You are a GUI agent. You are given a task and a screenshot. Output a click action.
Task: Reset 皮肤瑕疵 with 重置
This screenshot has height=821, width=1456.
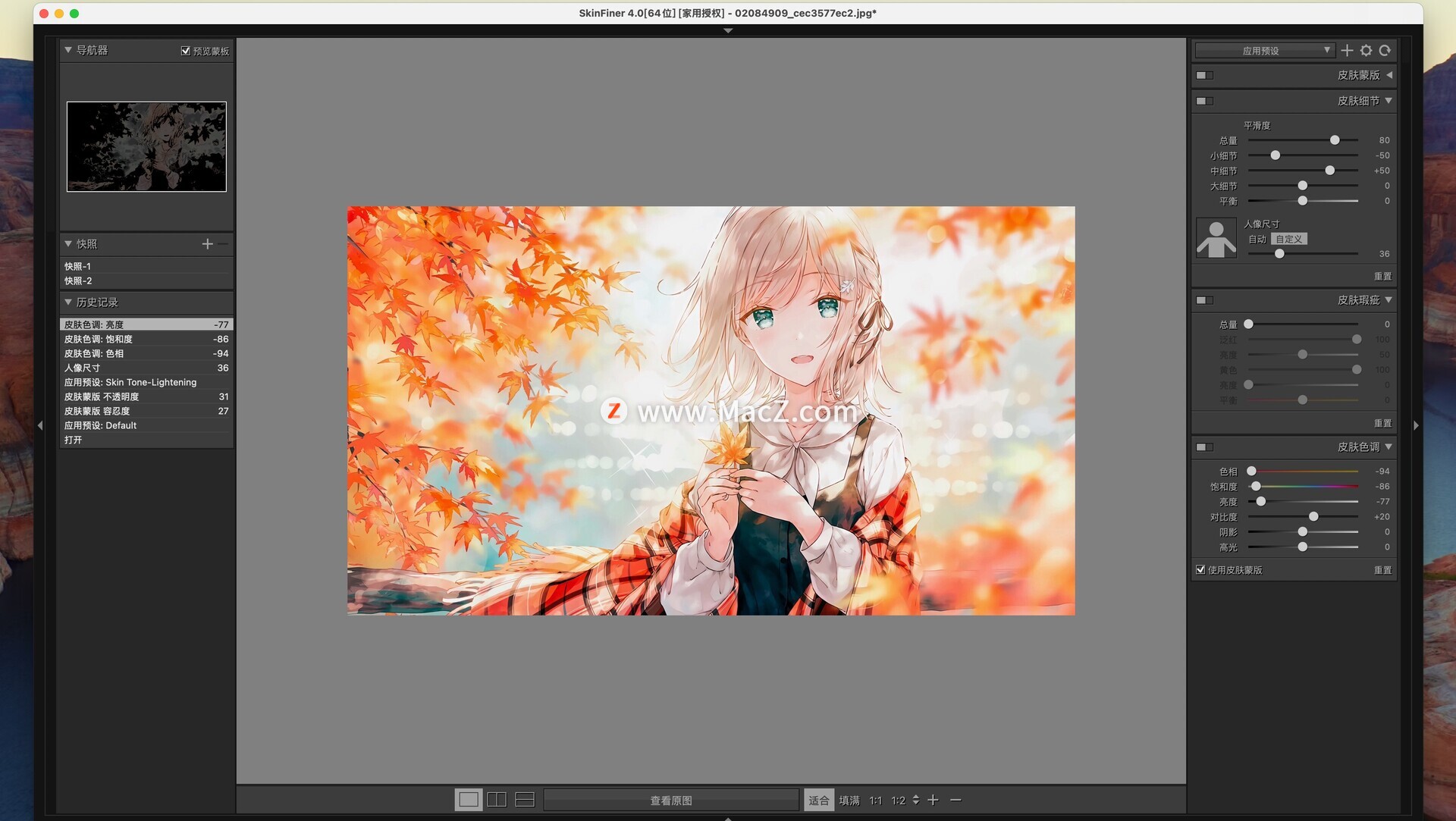pyautogui.click(x=1382, y=423)
